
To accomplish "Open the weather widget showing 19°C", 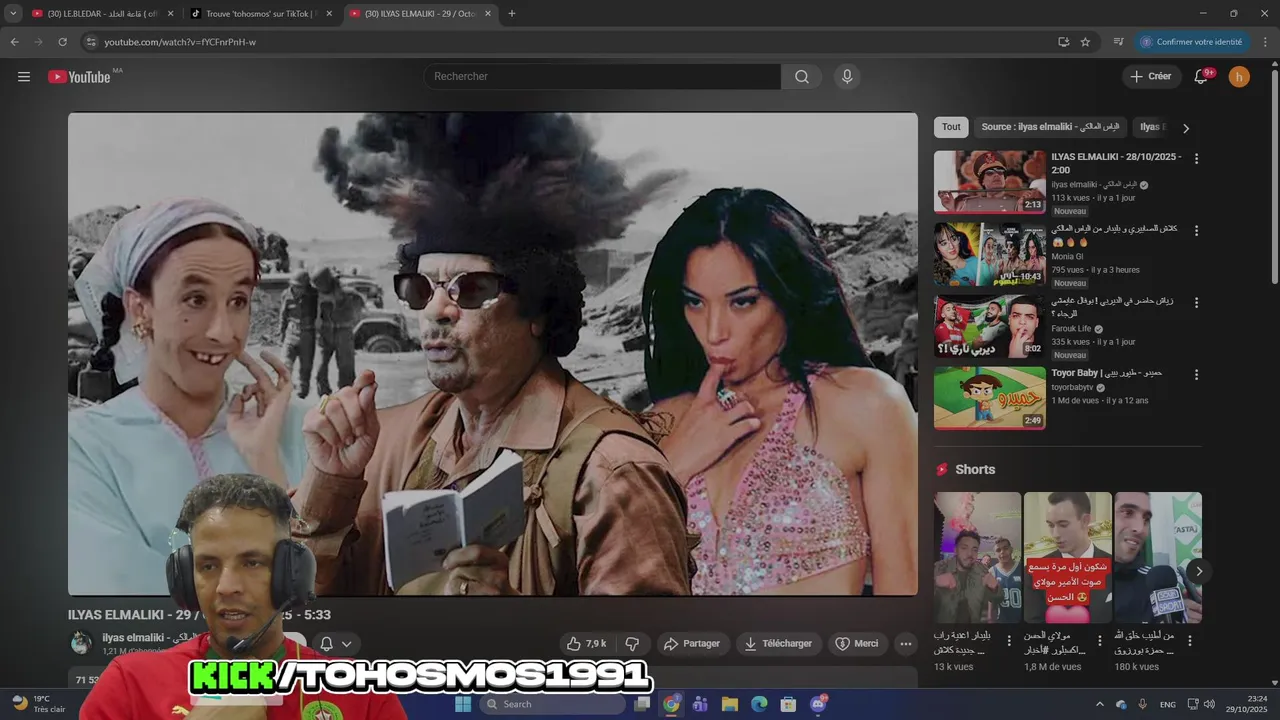I will (38, 704).
